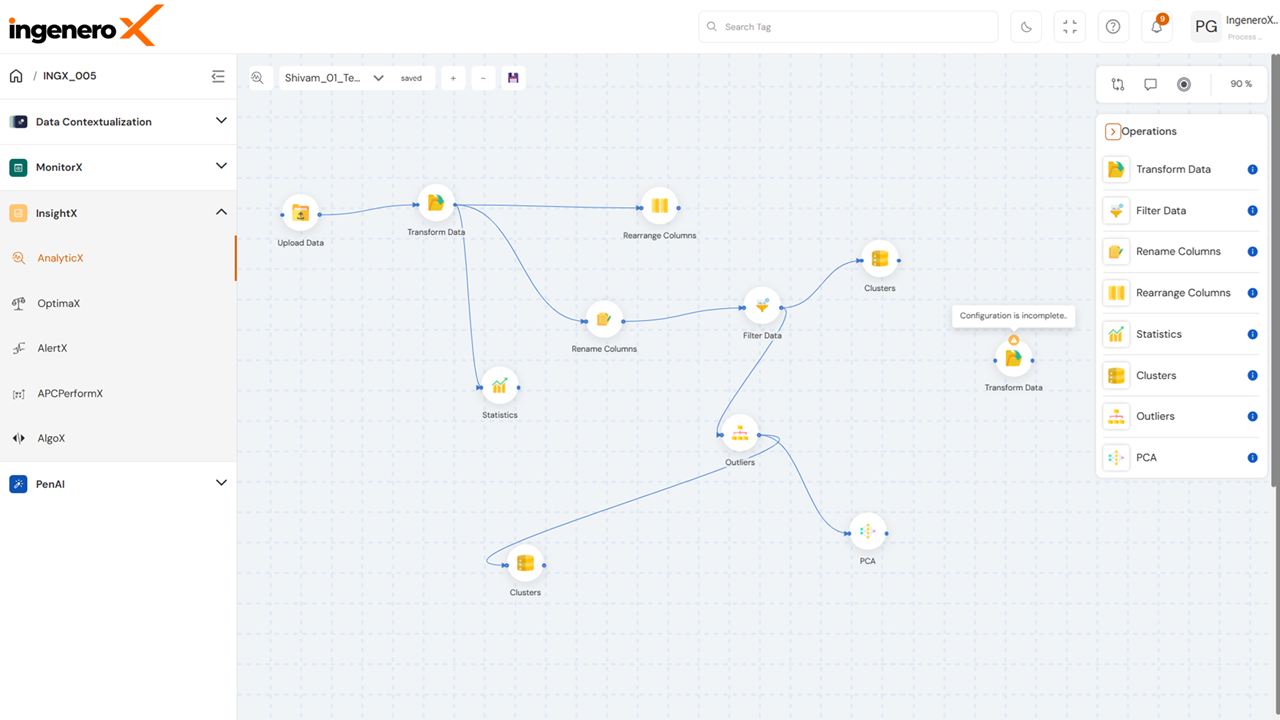Click the record circle icon in top-right toolbar
1280x720 pixels.
coord(1184,85)
